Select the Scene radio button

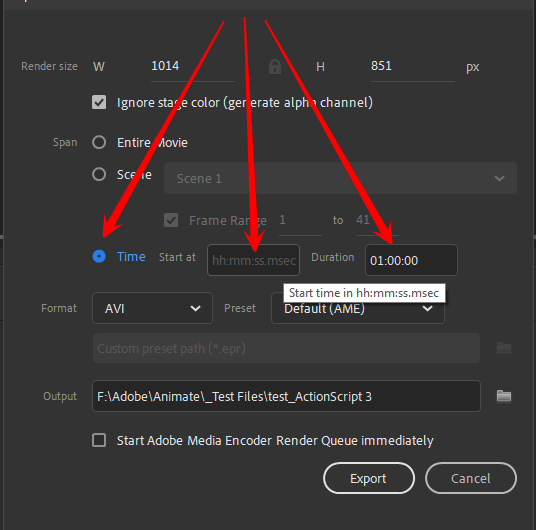click(99, 174)
